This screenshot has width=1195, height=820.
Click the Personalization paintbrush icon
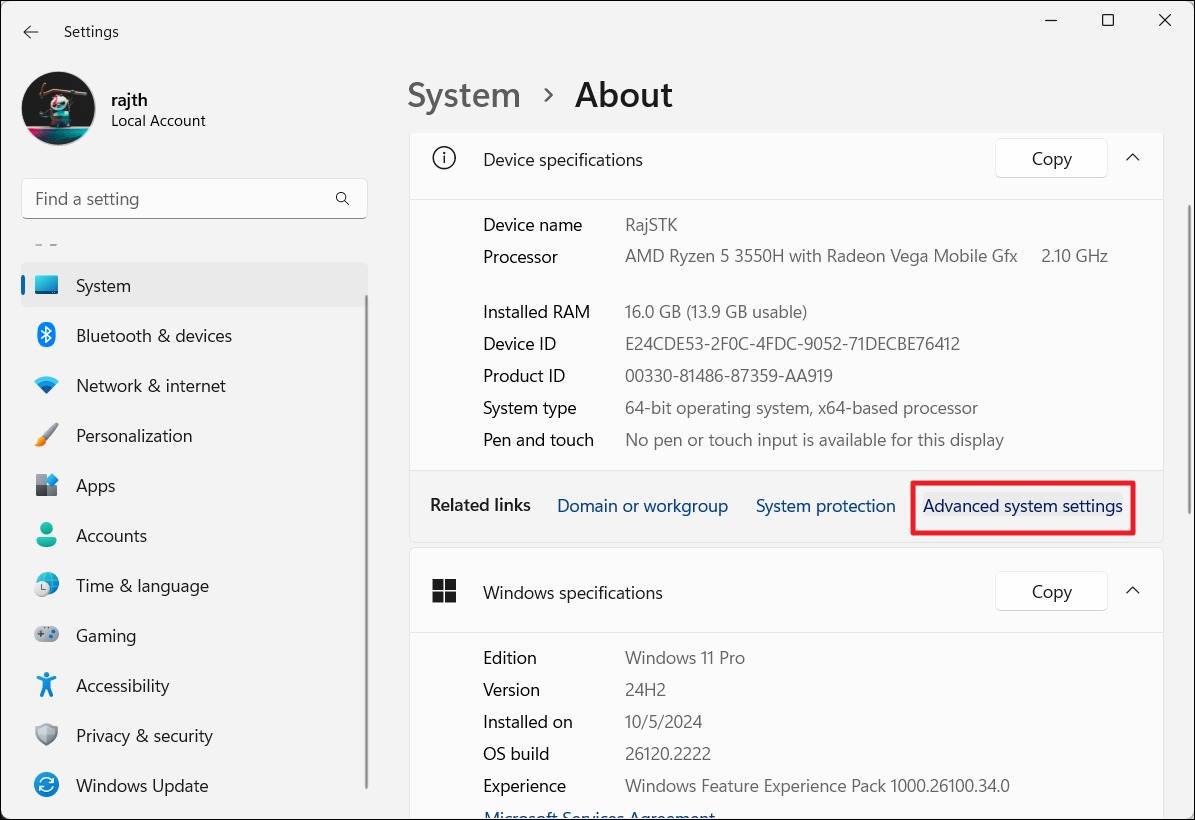(46, 436)
